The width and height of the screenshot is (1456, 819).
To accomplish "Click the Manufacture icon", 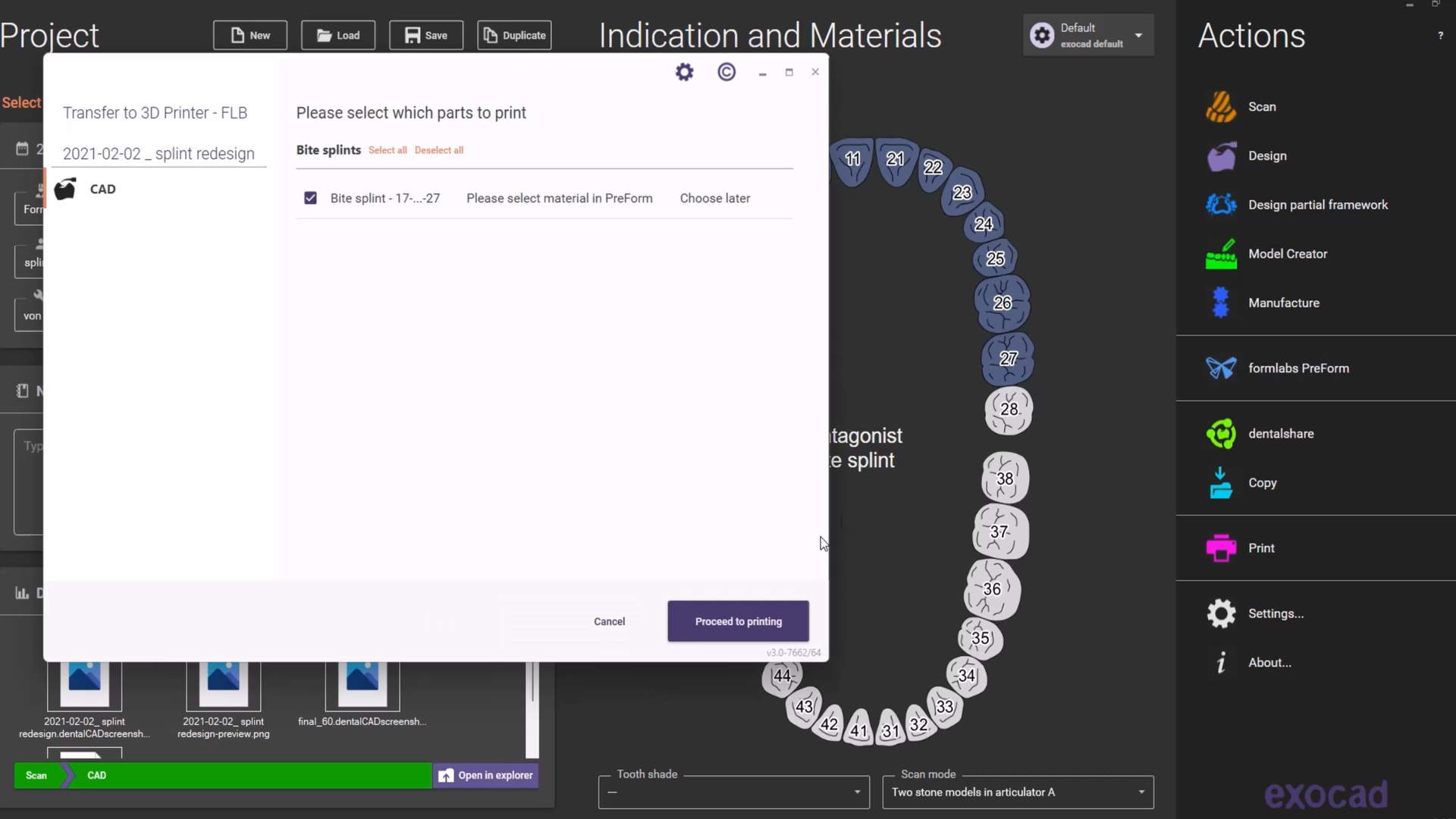I will click(x=1221, y=303).
